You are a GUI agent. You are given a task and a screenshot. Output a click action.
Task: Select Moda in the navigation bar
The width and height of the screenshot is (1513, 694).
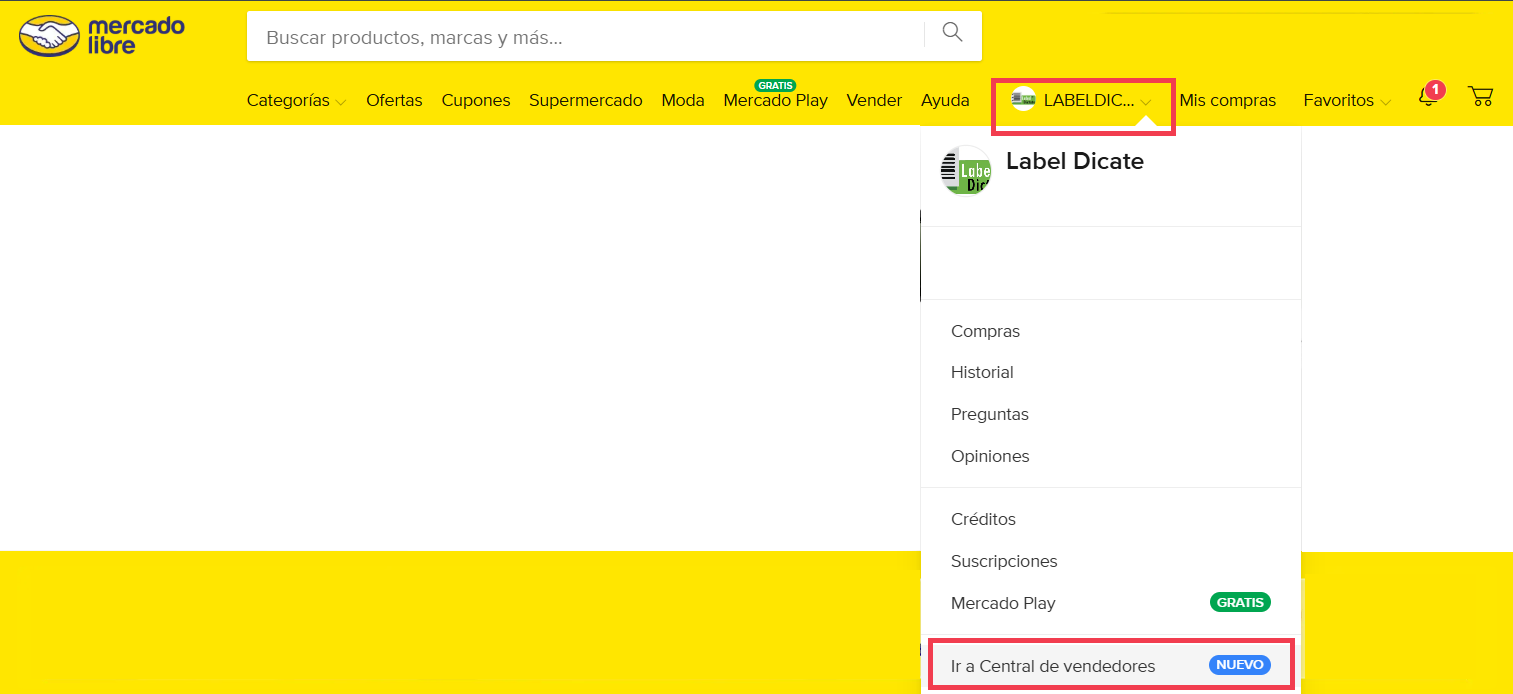pos(683,100)
